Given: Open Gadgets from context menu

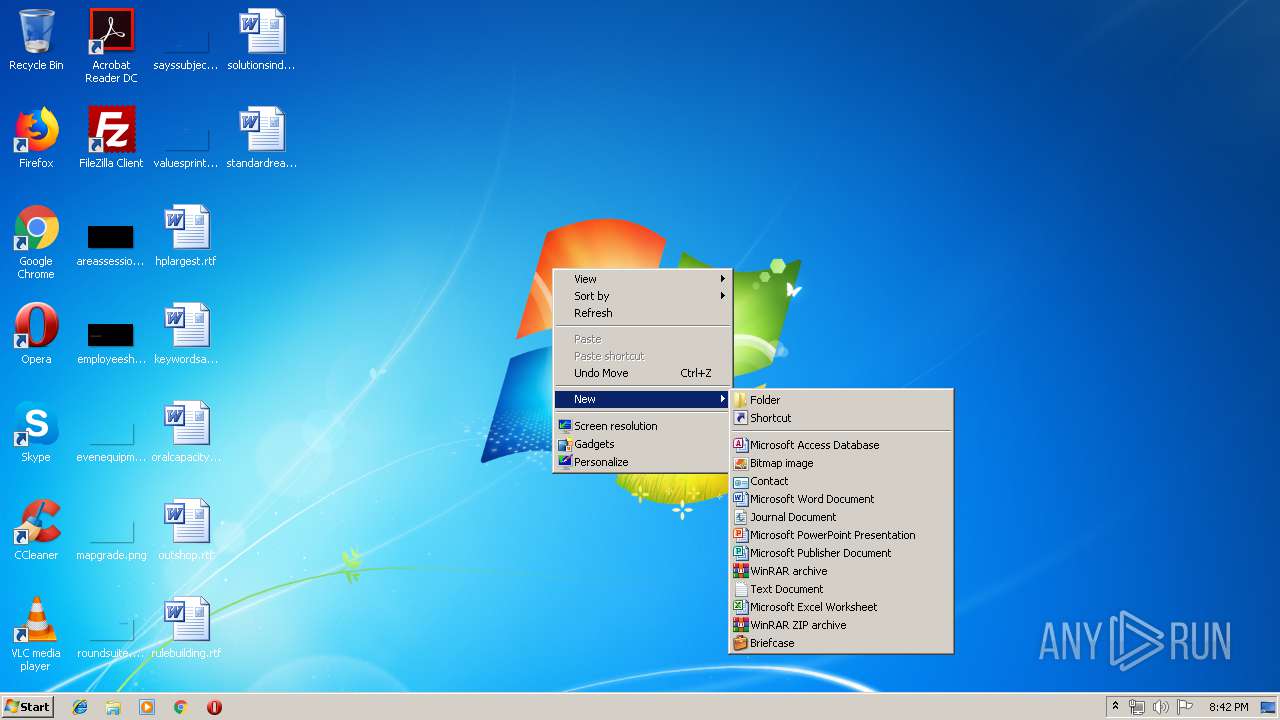Looking at the screenshot, I should [642, 444].
